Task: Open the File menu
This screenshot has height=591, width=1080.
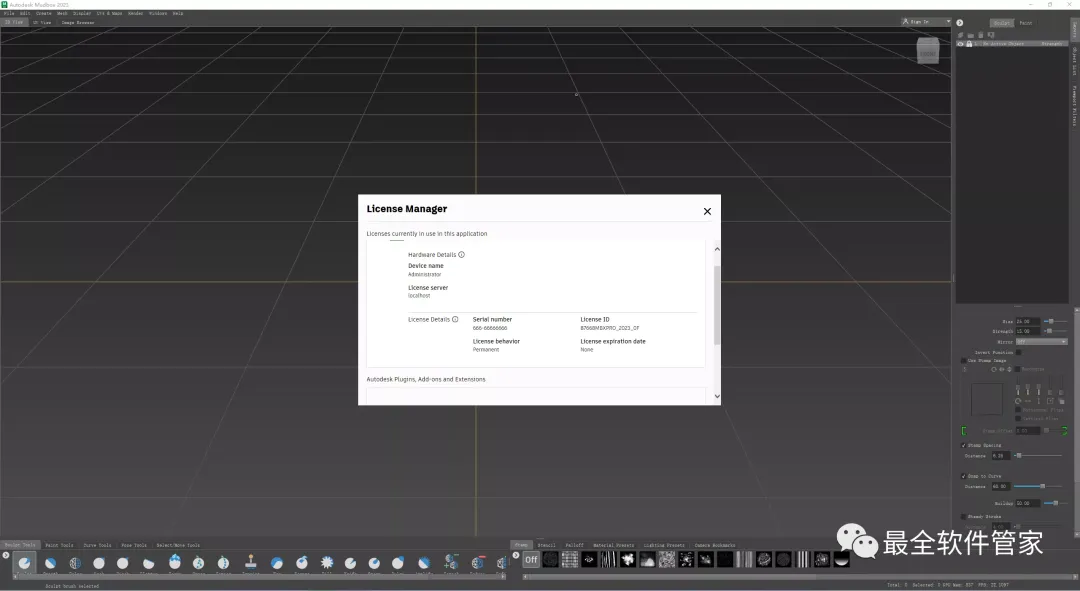Action: tap(9, 13)
